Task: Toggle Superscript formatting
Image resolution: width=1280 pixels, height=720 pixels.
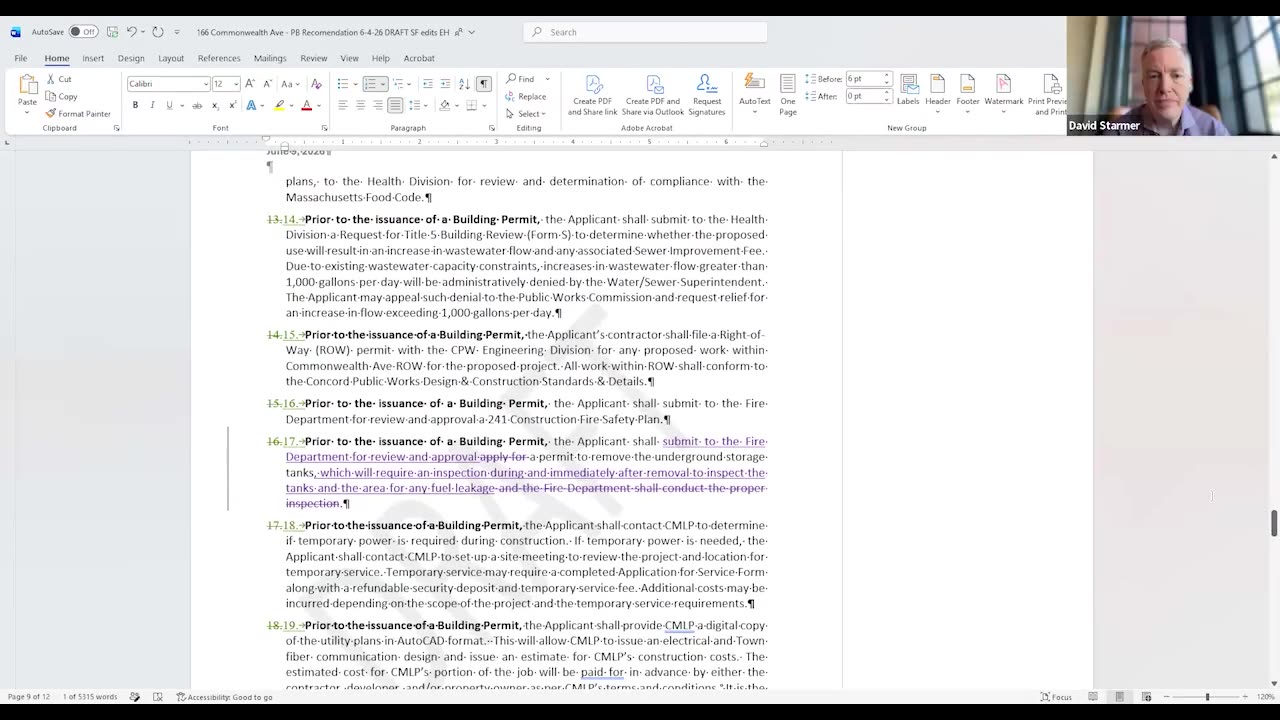Action: click(x=232, y=105)
